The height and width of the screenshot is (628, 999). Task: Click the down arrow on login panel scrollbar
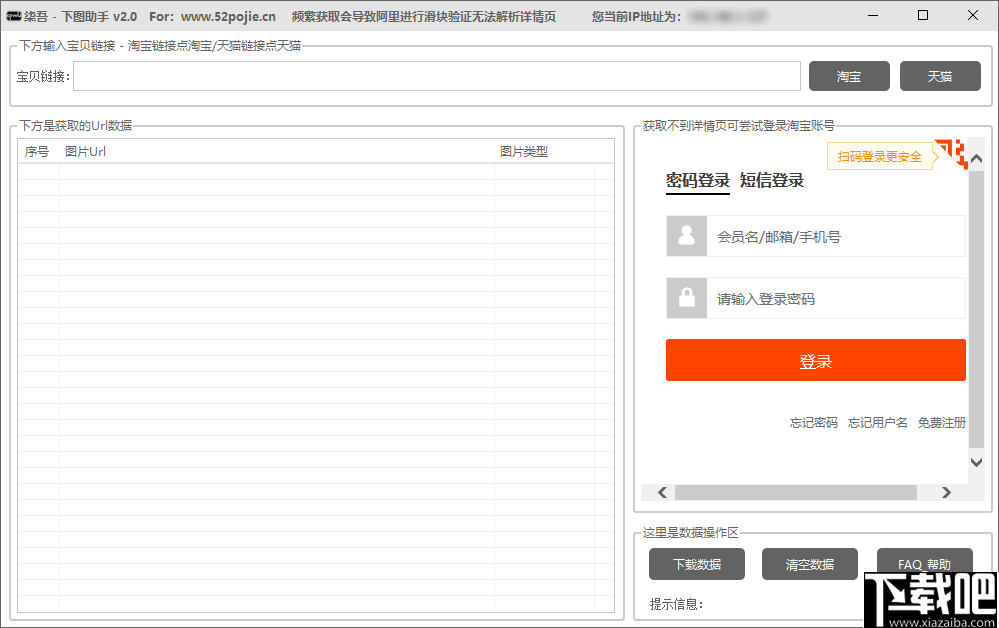pyautogui.click(x=976, y=462)
